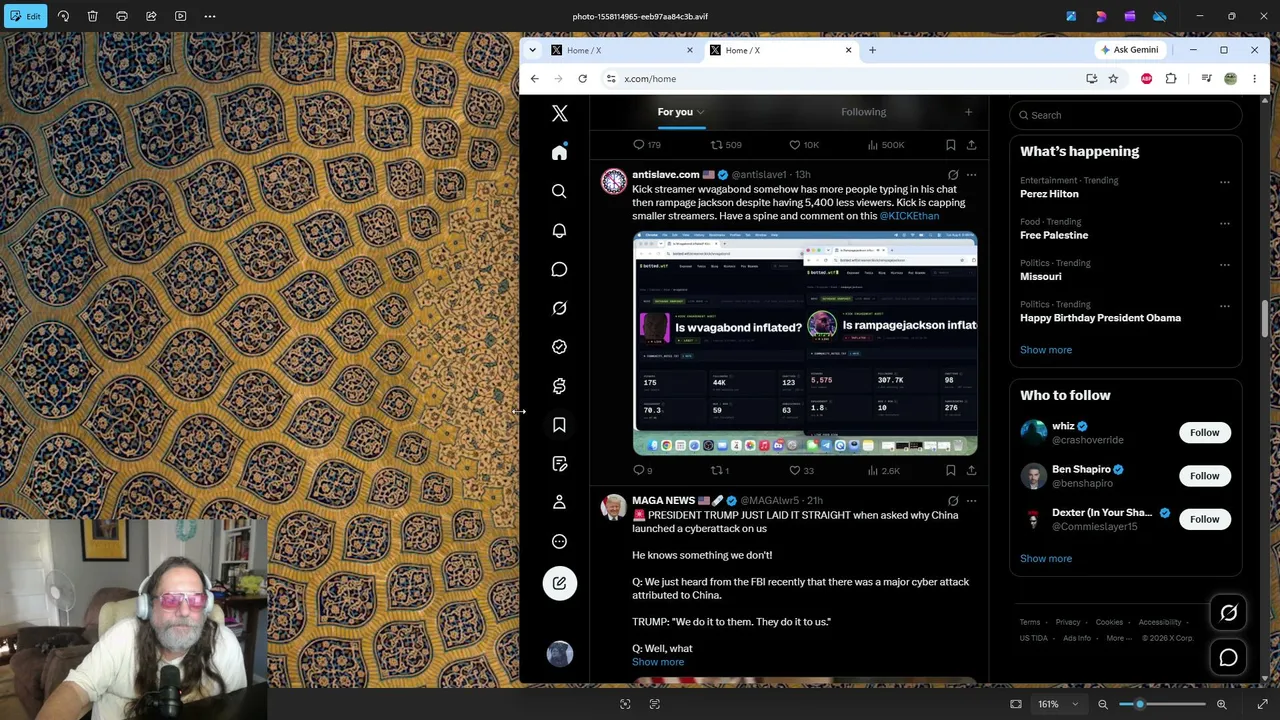Like the antislave.com post
1280x720 pixels.
795,470
